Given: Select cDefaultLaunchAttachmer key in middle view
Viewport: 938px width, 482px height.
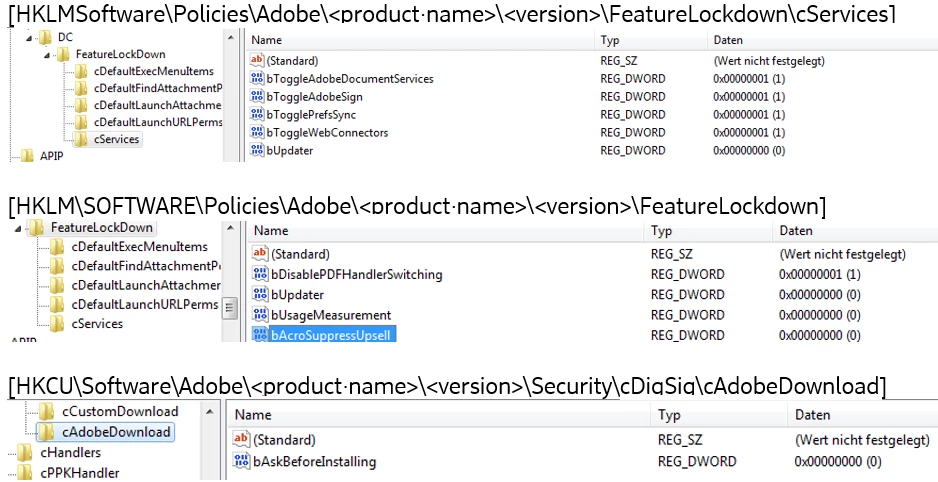Looking at the screenshot, I should [146, 285].
